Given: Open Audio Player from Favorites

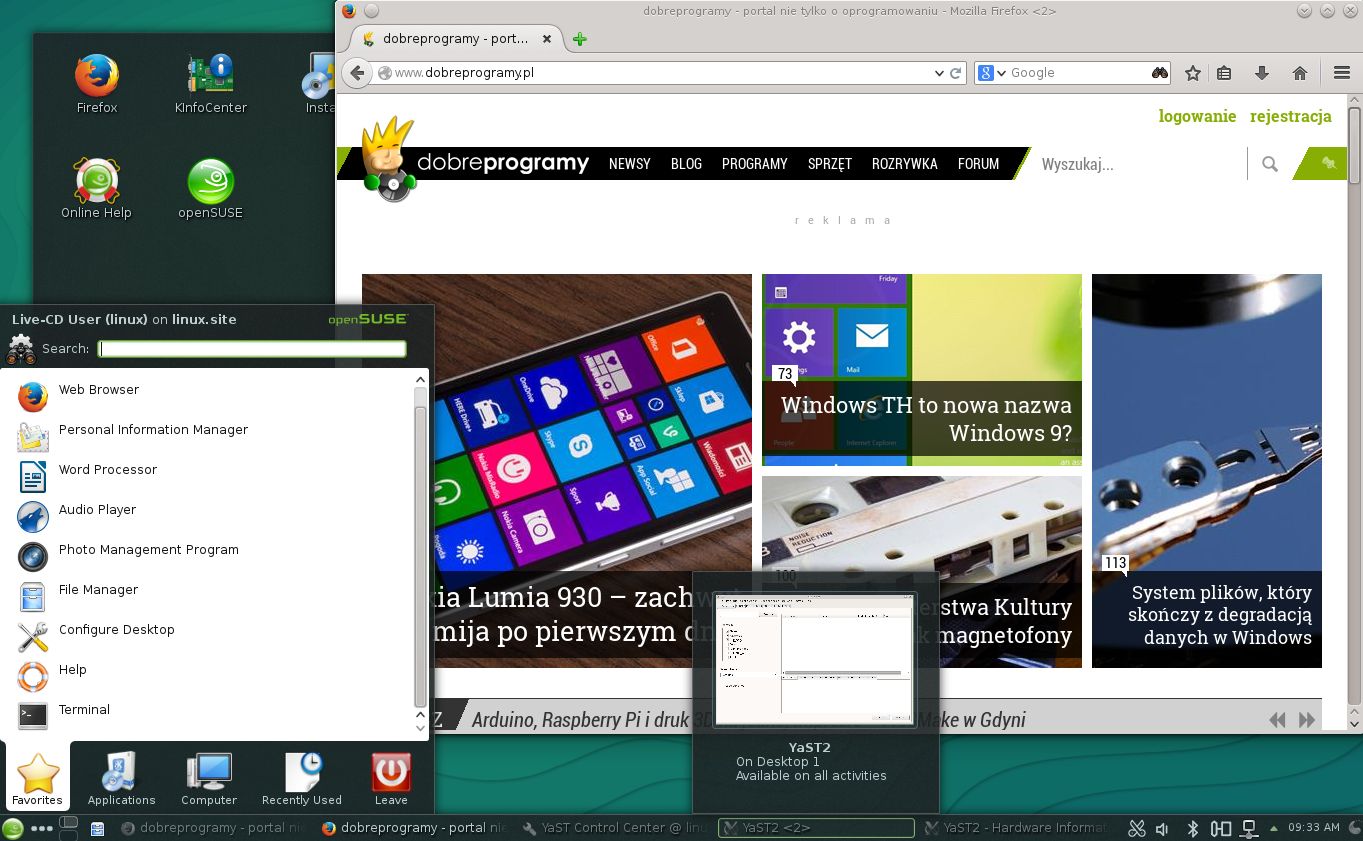Looking at the screenshot, I should (x=208, y=517).
